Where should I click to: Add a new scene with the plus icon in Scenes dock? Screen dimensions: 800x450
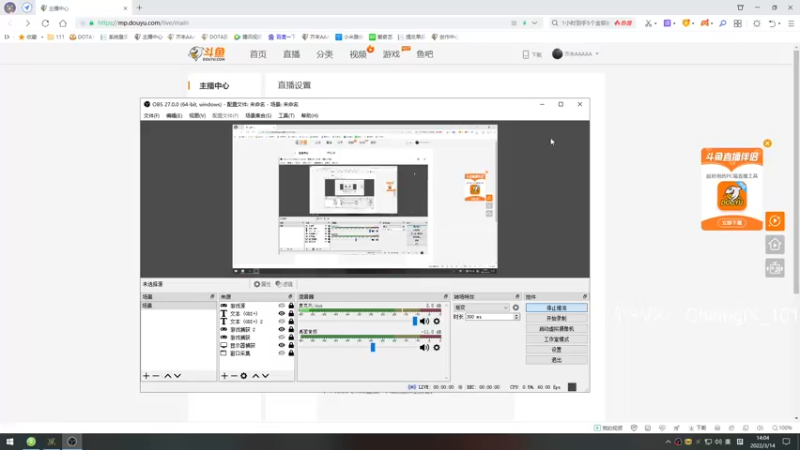point(146,376)
